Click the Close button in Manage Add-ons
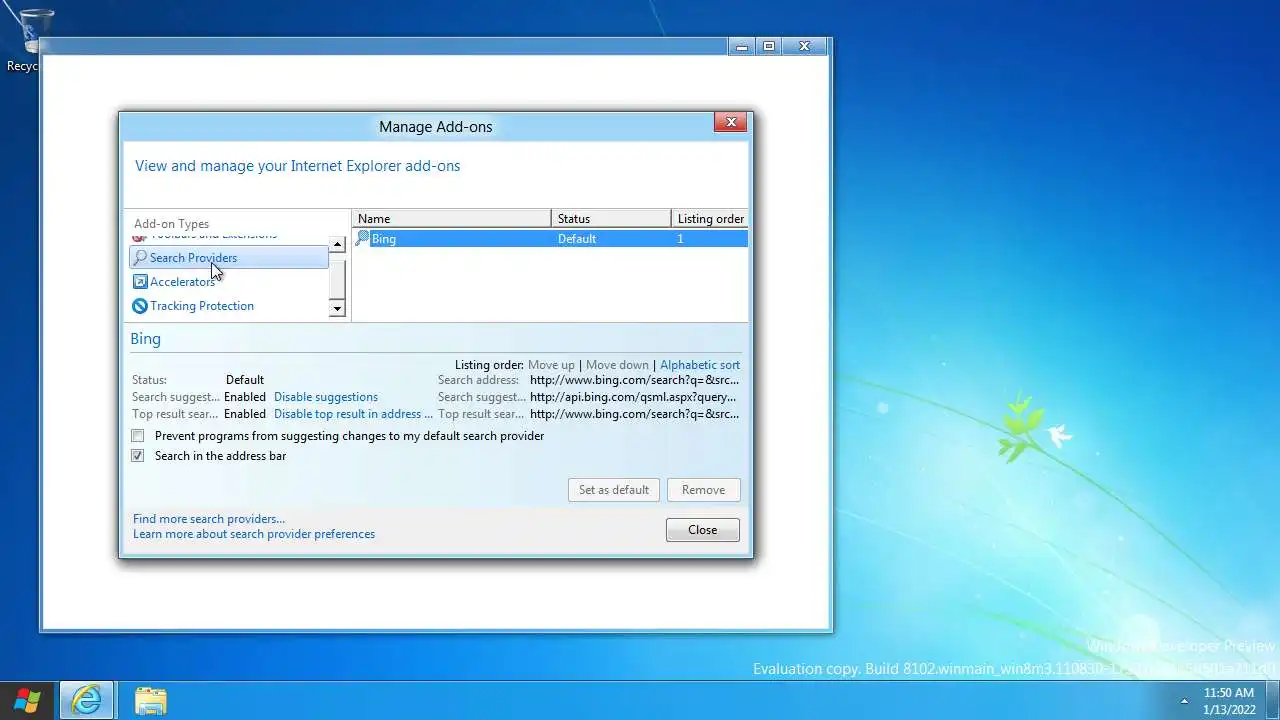Screen dimensions: 1280x720 click(703, 530)
